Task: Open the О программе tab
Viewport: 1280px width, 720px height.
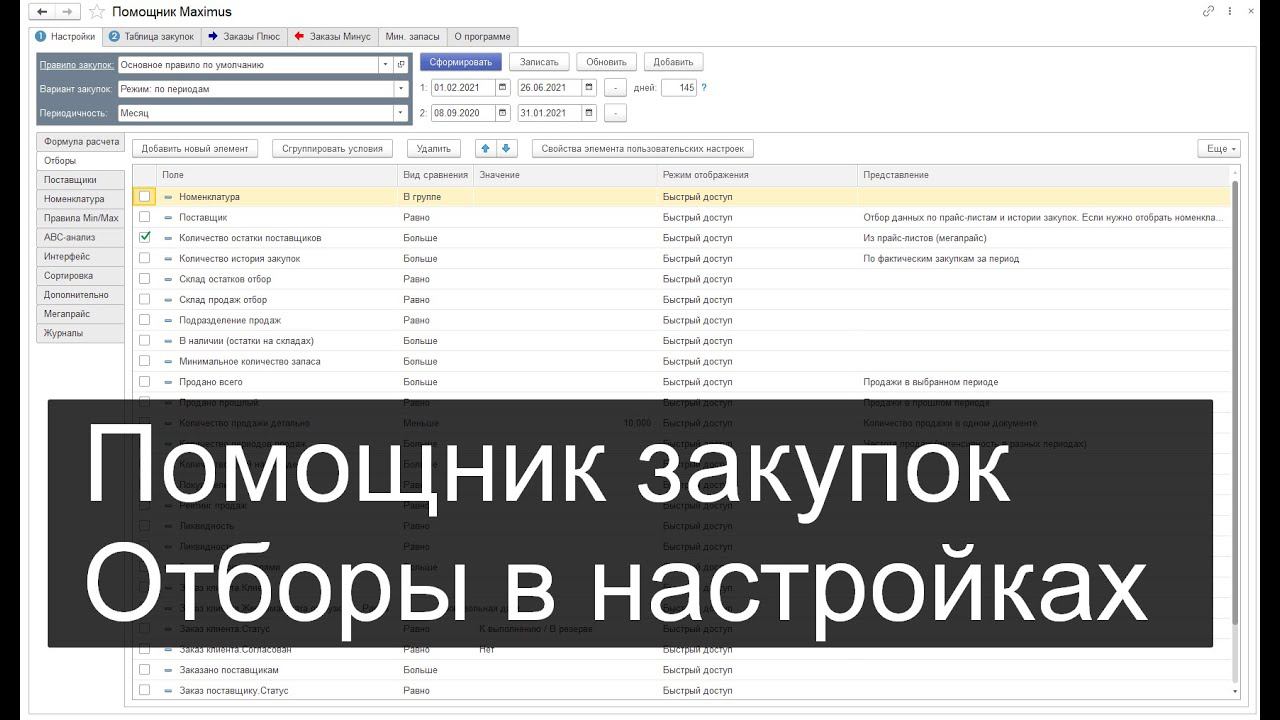Action: tap(482, 36)
